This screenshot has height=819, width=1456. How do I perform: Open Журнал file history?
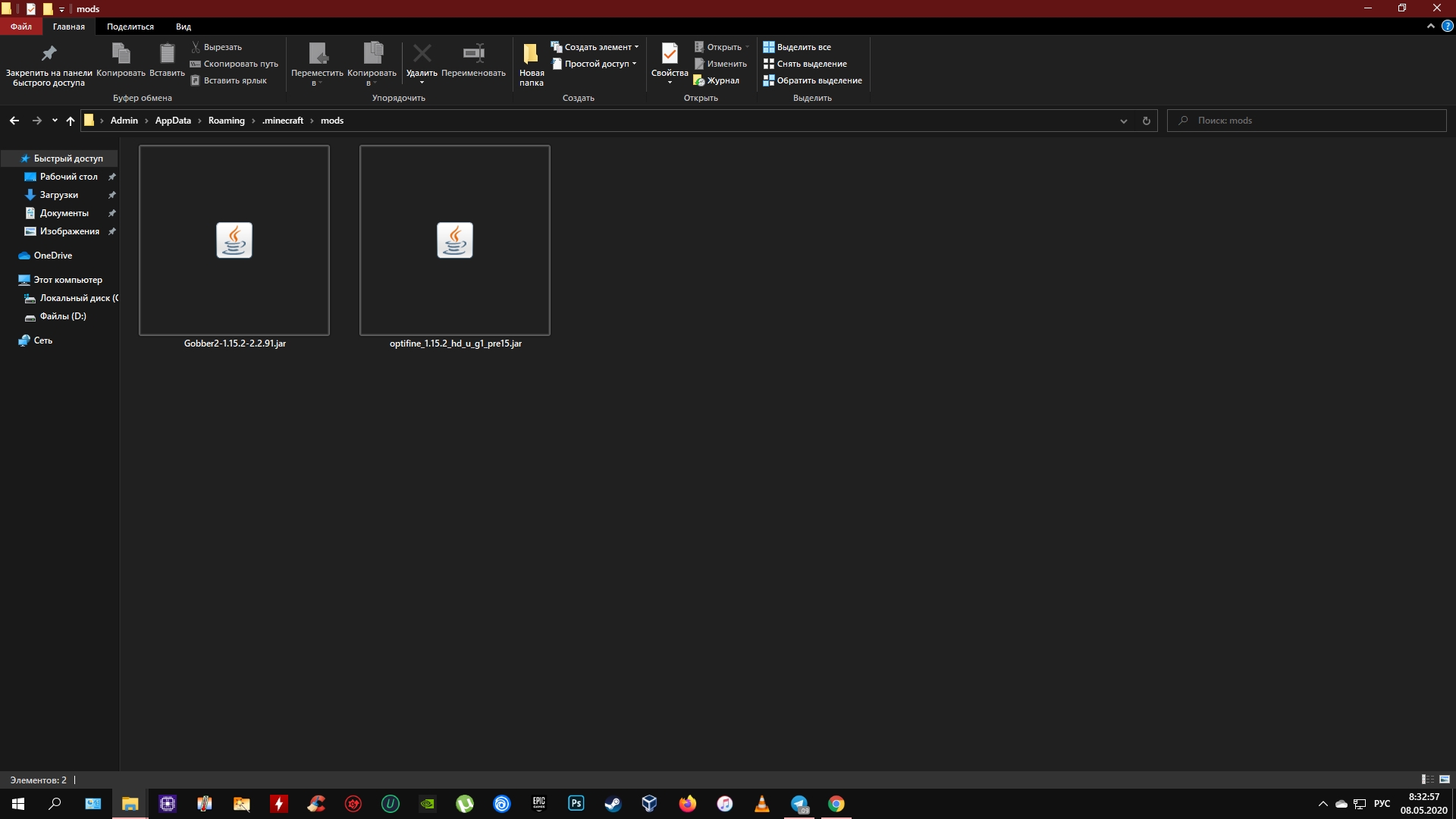coord(717,80)
